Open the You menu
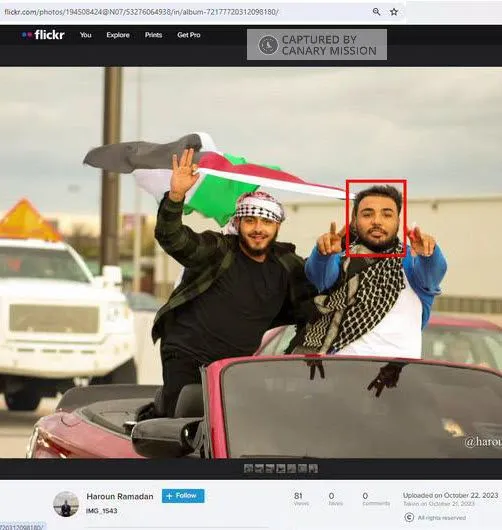 pos(86,35)
